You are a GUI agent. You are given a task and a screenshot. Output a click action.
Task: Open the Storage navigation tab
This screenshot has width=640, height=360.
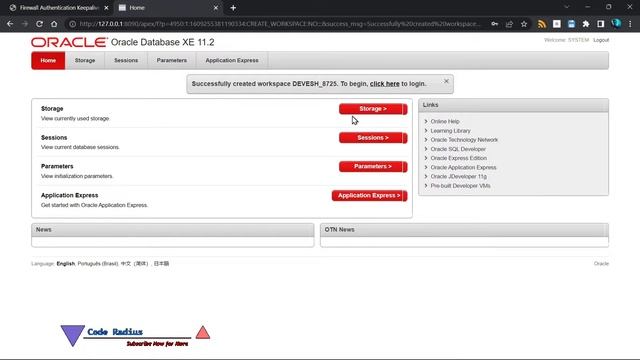click(x=85, y=60)
